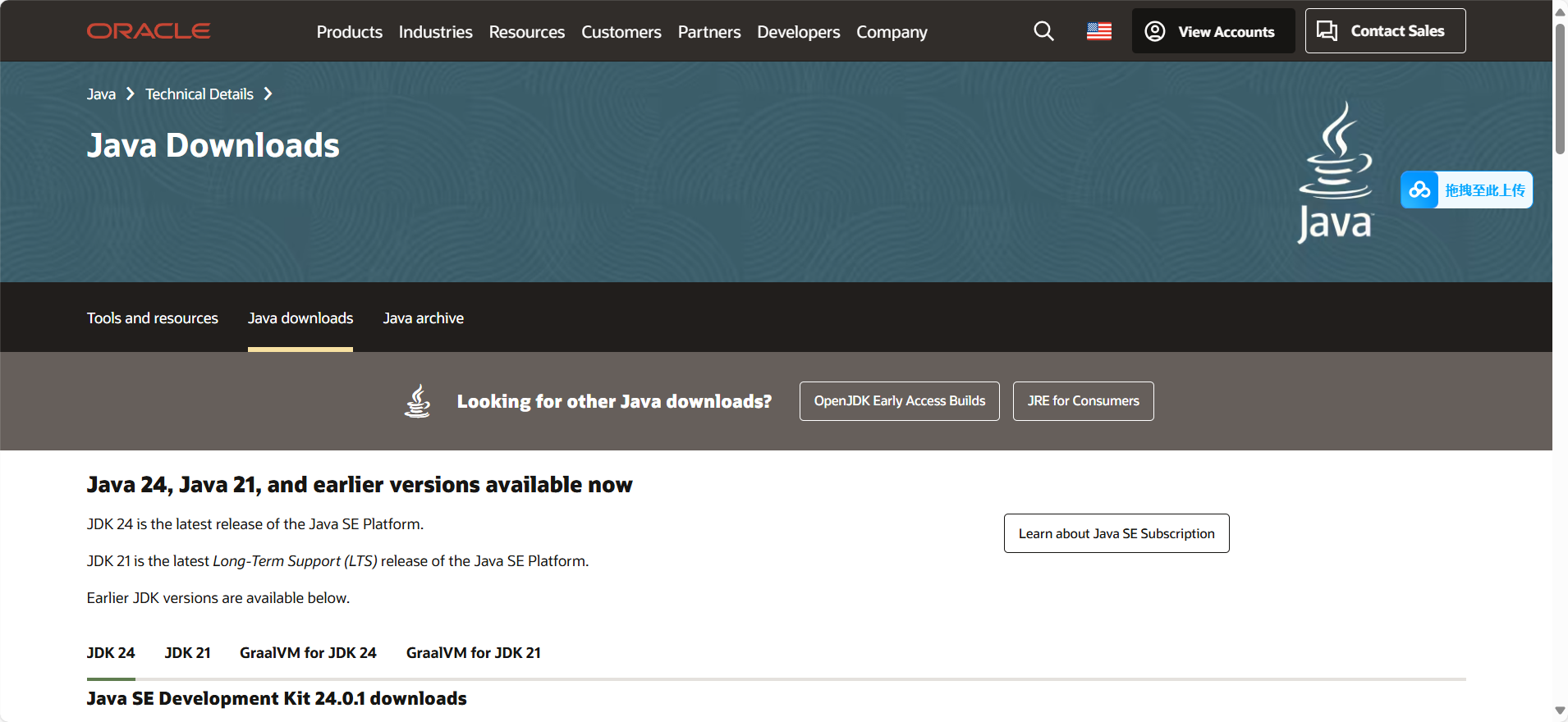The image size is (1568, 722).
Task: Open the Developers menu
Action: [799, 32]
